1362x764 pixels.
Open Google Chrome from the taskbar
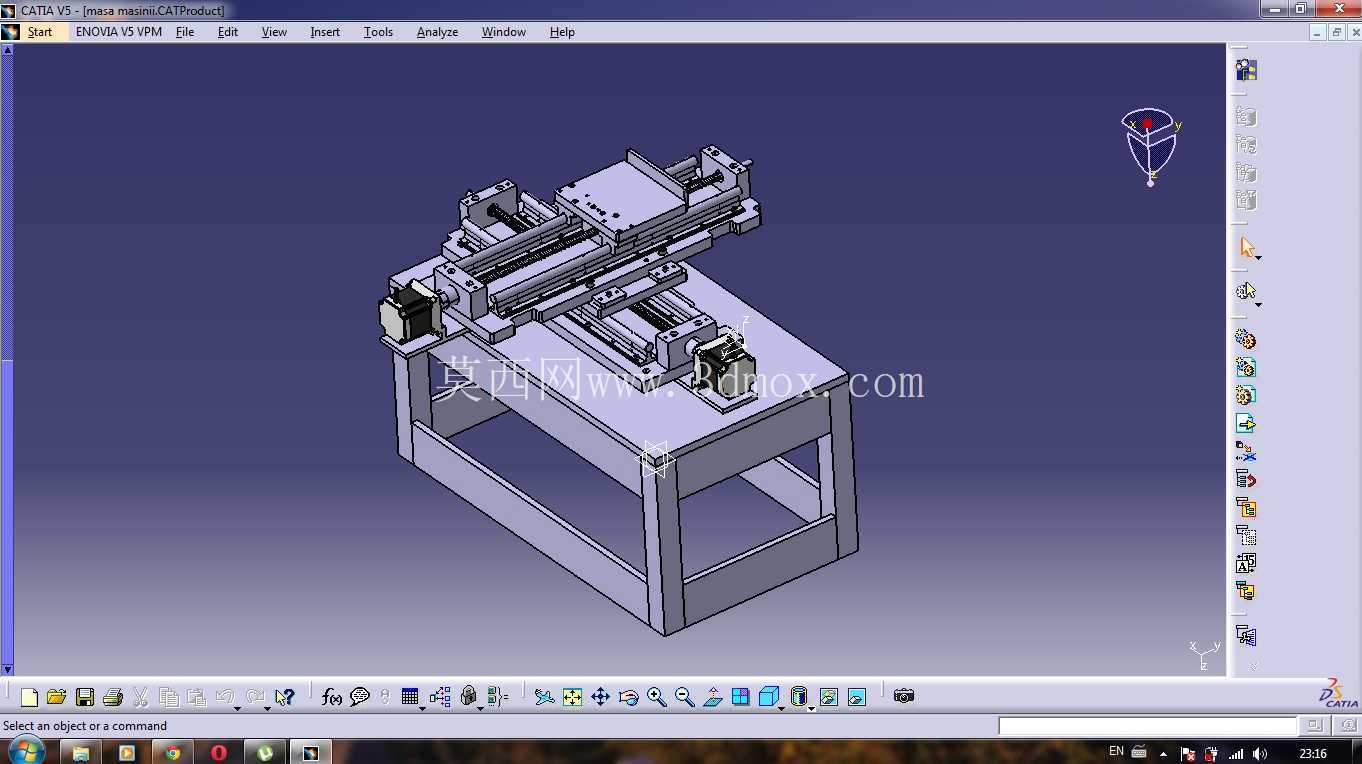pyautogui.click(x=172, y=752)
